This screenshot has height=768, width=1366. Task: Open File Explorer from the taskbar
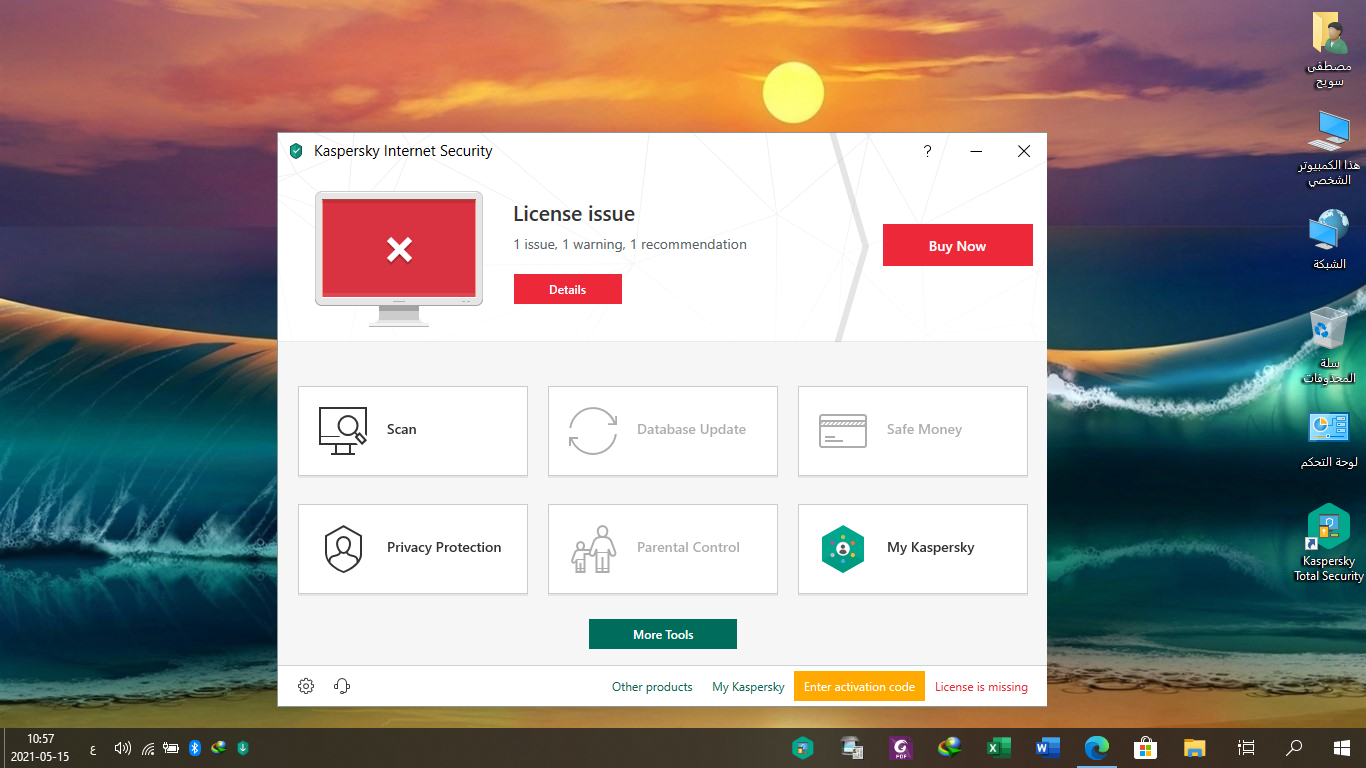click(x=1195, y=747)
